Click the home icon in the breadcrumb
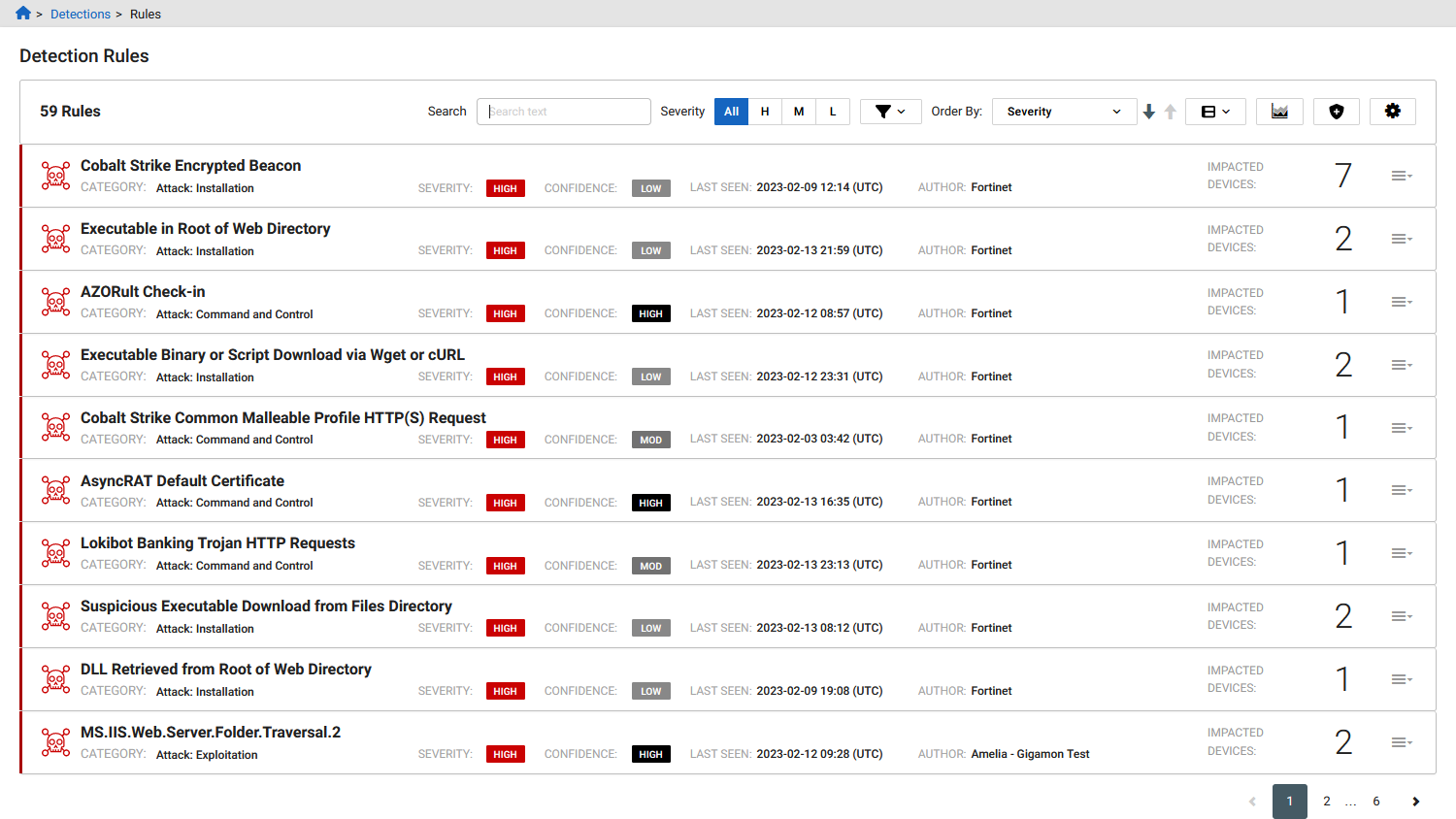 (21, 14)
